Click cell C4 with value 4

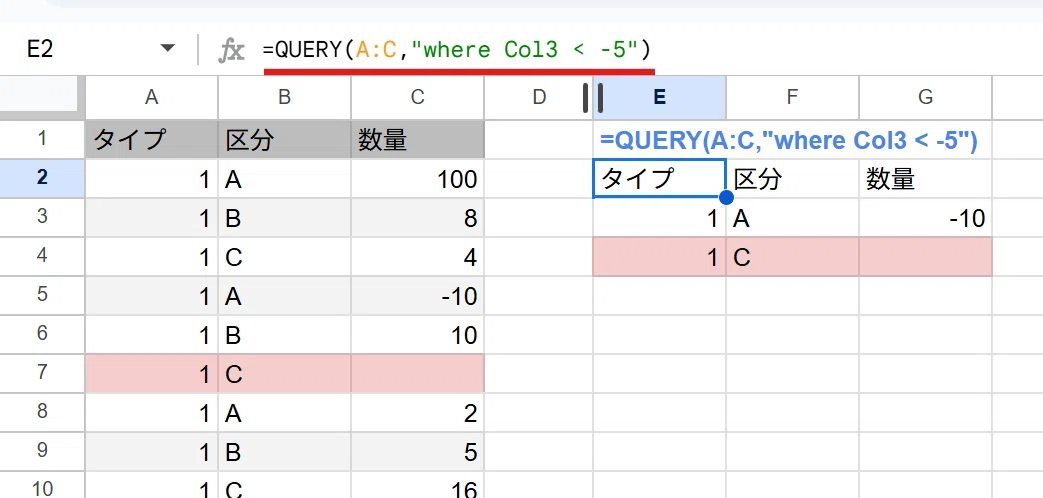click(418, 256)
